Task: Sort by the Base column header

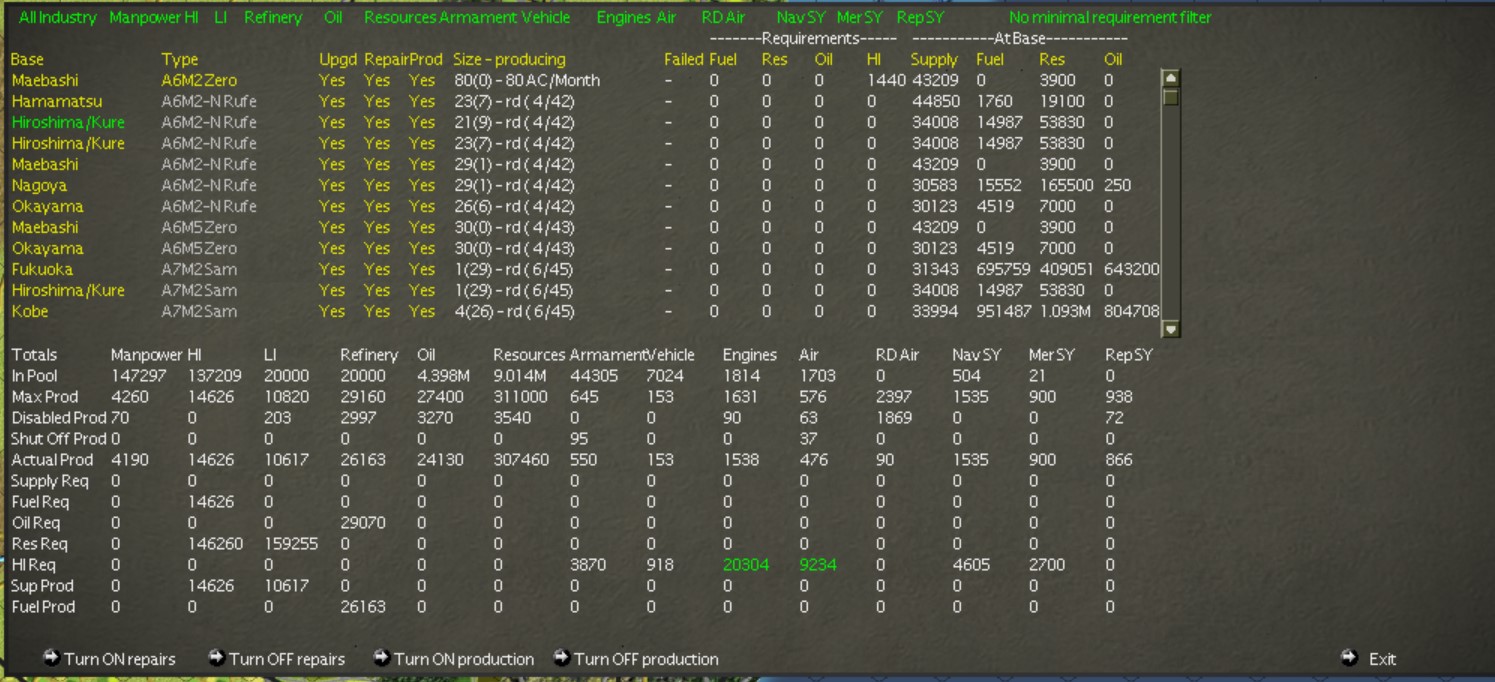Action: 27,59
